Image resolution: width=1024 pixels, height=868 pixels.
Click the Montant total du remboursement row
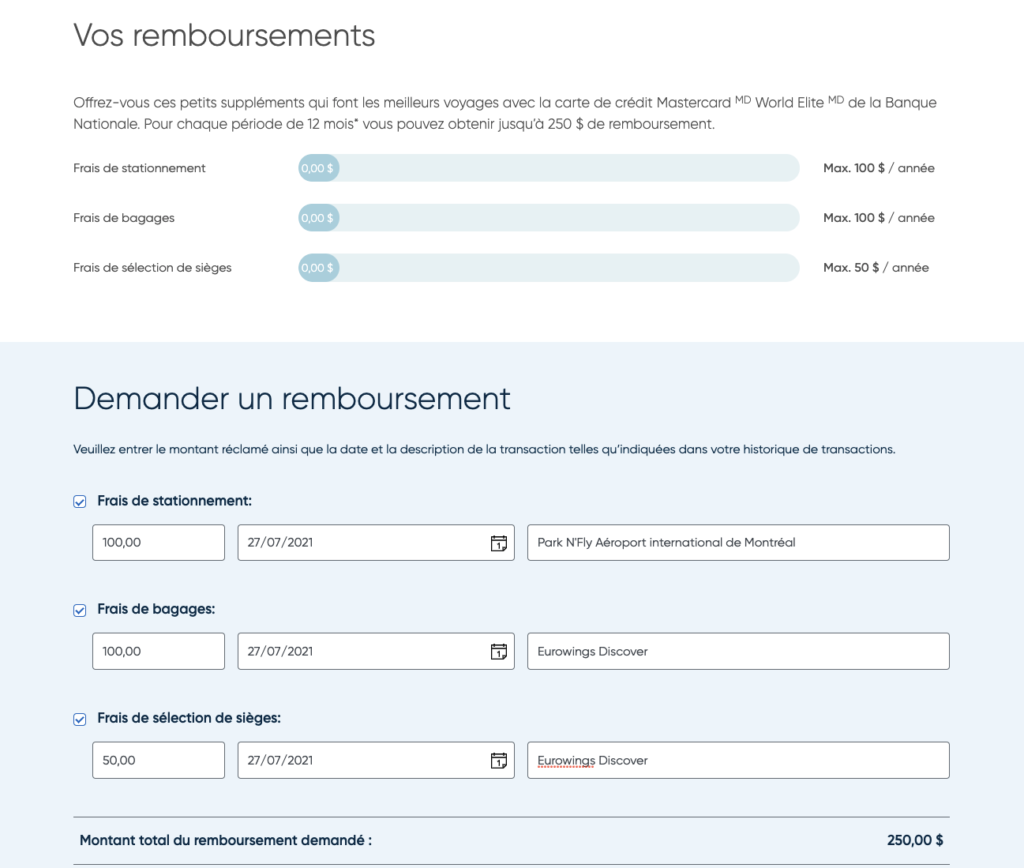pos(512,840)
